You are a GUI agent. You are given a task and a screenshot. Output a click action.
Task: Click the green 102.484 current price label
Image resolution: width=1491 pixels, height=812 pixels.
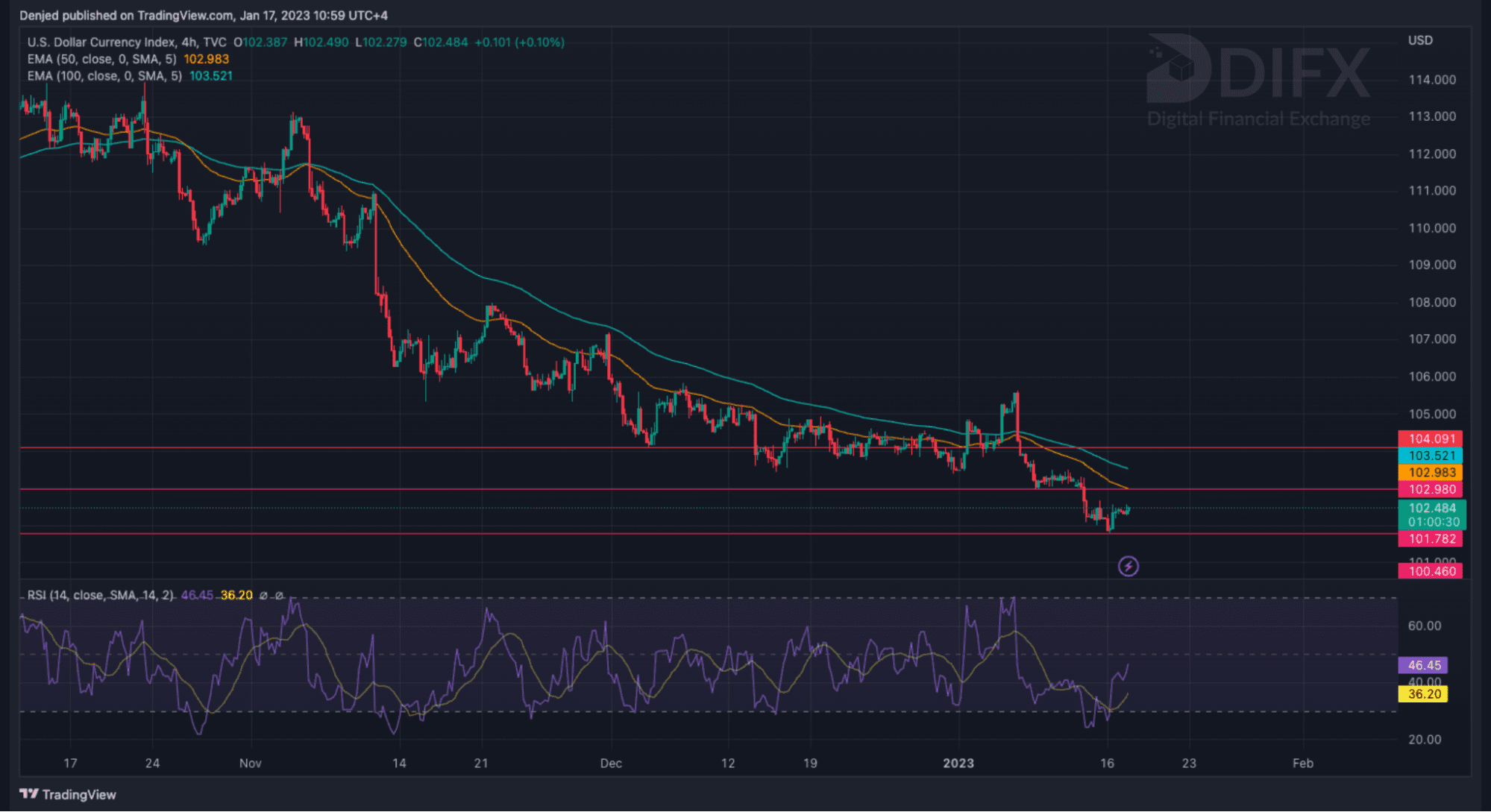click(x=1431, y=509)
